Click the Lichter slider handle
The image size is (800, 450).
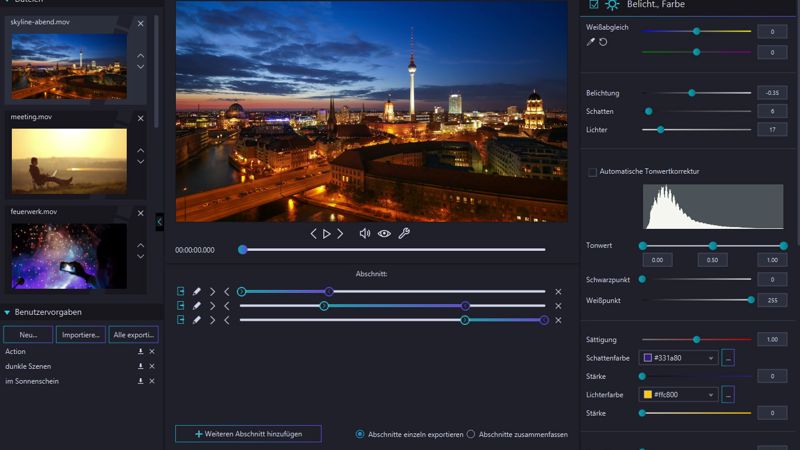tap(661, 130)
